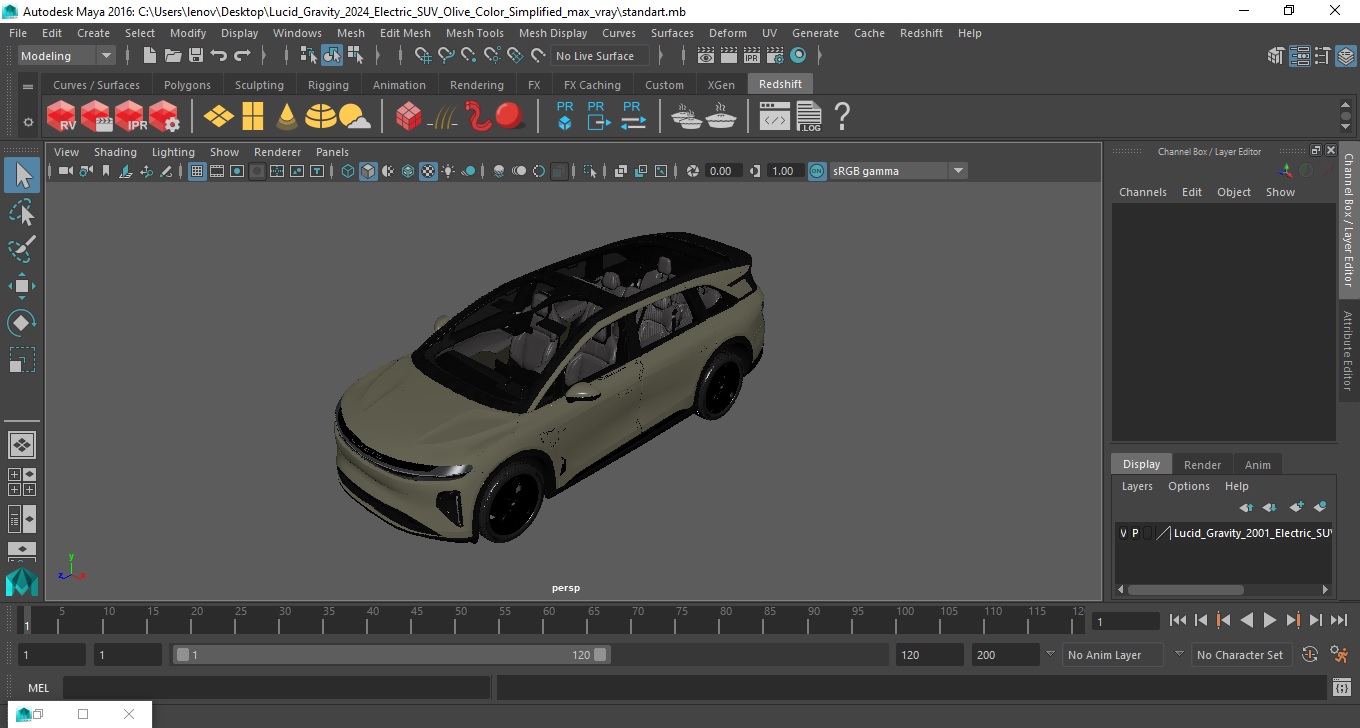Click the red snake-shaped Redshift icon

click(478, 117)
